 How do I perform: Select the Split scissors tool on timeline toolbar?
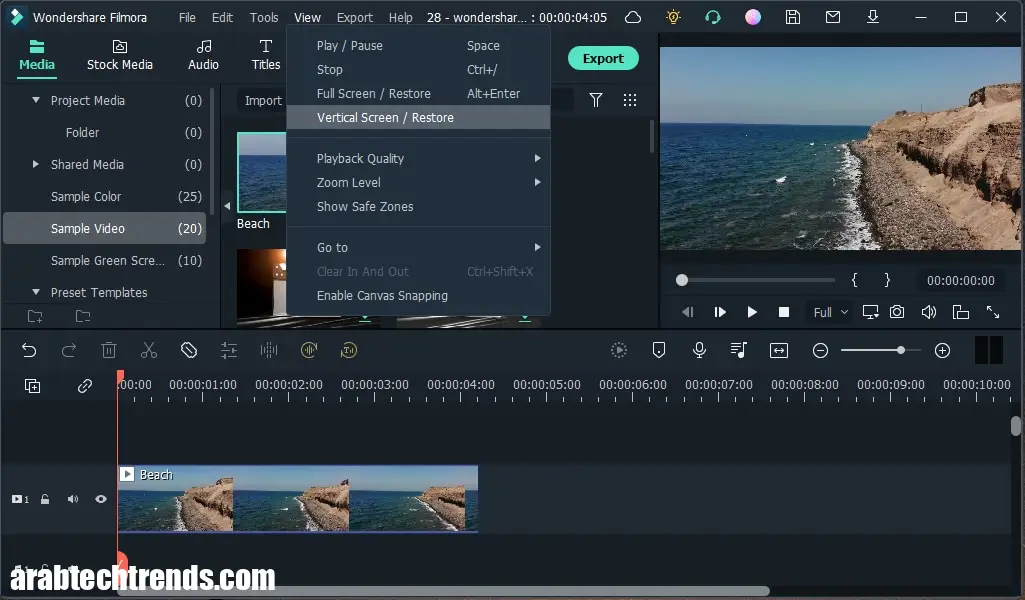point(148,350)
